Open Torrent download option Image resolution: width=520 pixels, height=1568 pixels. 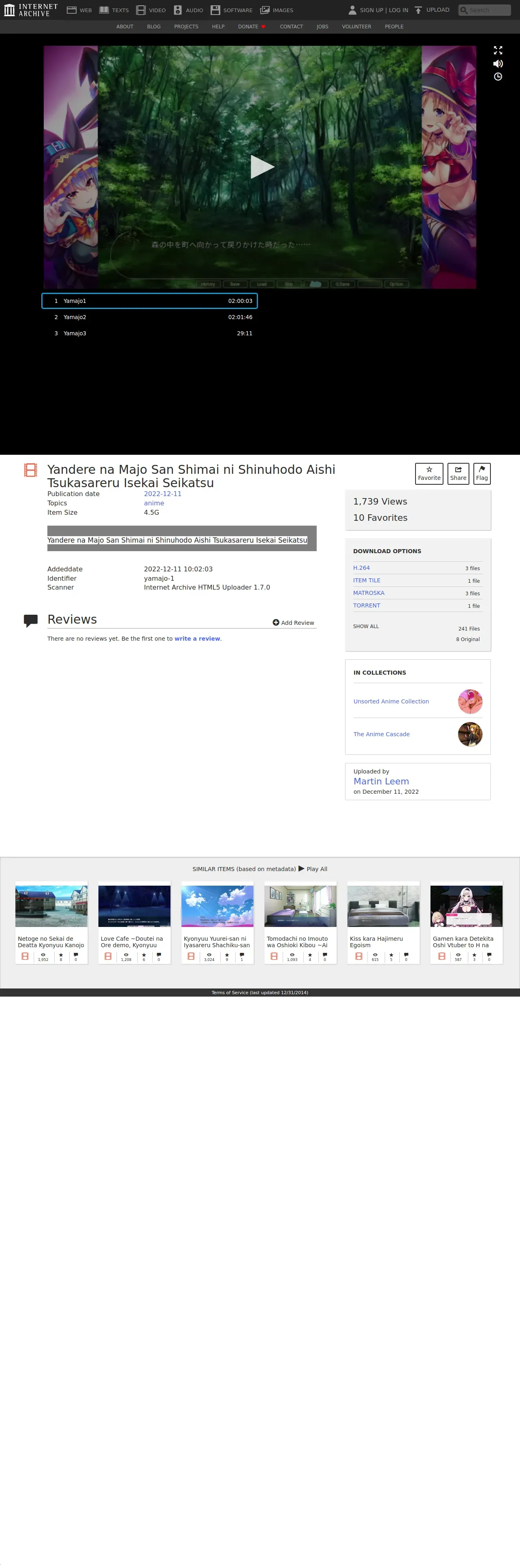click(x=367, y=606)
